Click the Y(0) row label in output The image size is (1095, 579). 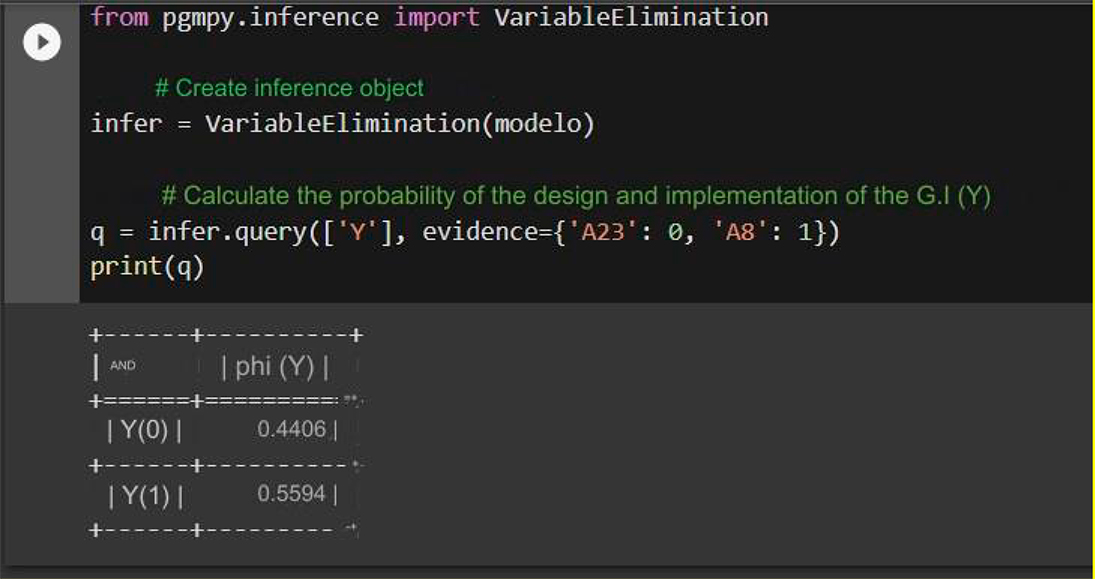coord(144,430)
